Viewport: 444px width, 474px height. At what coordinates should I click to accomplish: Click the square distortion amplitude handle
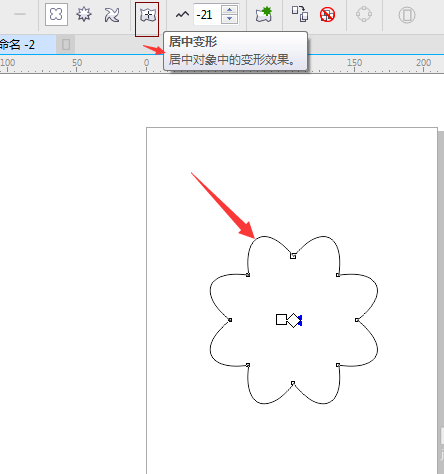point(281,319)
